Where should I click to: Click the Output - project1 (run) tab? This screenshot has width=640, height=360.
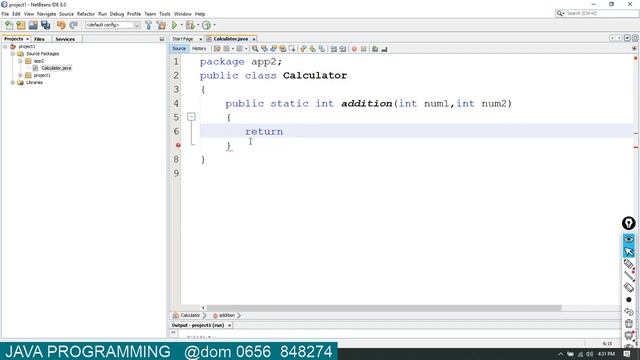click(x=198, y=326)
